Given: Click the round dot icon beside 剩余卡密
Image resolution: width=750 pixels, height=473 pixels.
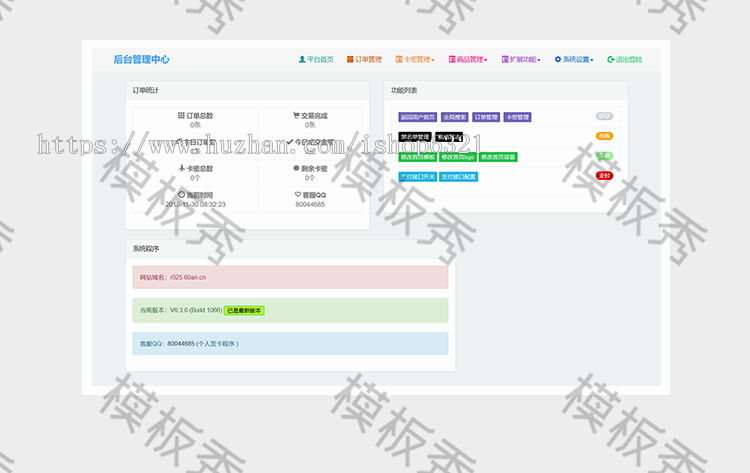Looking at the screenshot, I should point(296,168).
